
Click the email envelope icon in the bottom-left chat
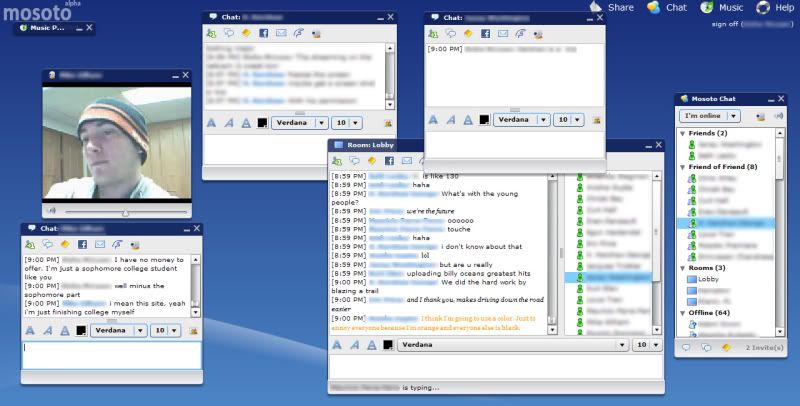click(100, 244)
